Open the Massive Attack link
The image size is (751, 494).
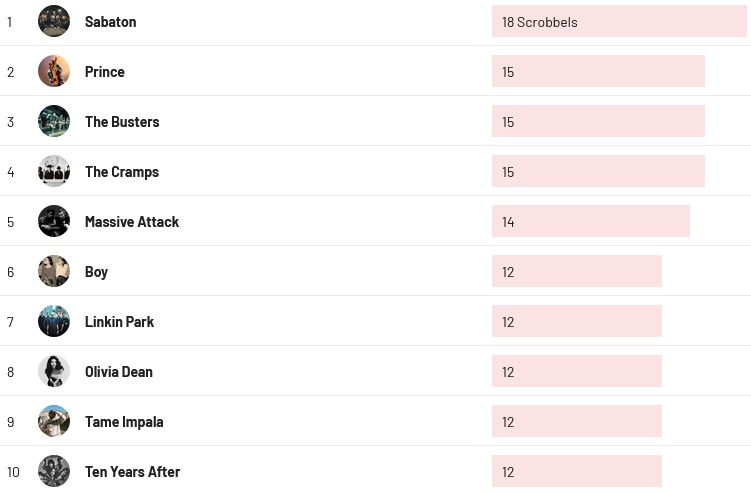[x=132, y=222]
